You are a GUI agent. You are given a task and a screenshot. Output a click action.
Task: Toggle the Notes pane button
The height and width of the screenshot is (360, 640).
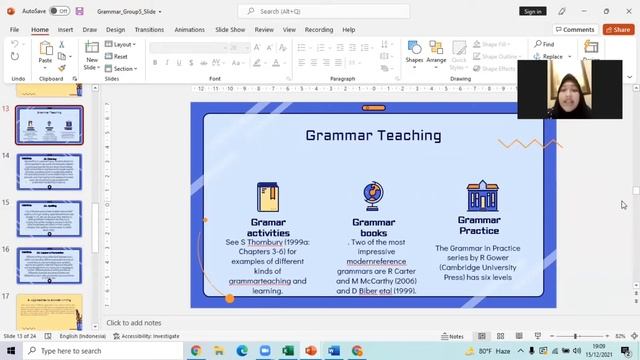pyautogui.click(x=452, y=336)
